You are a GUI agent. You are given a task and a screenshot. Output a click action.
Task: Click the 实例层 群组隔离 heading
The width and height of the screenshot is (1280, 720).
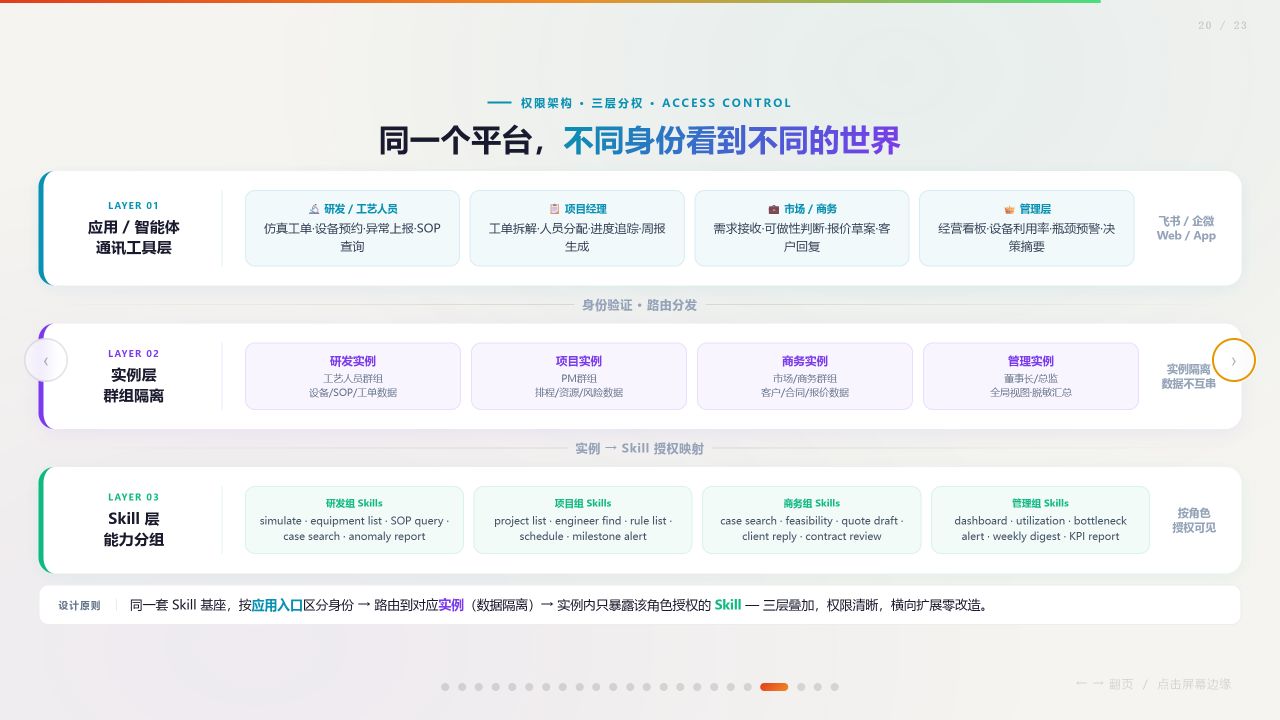(x=134, y=385)
